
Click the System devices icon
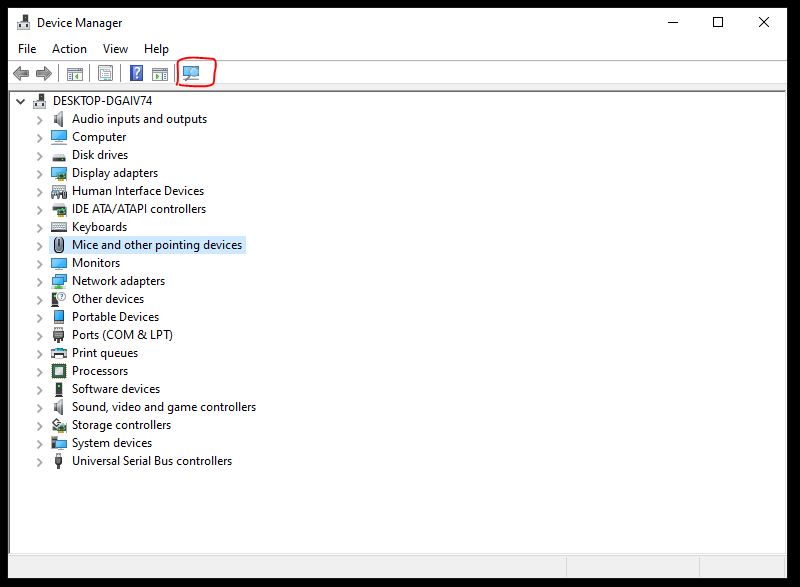pyautogui.click(x=59, y=443)
